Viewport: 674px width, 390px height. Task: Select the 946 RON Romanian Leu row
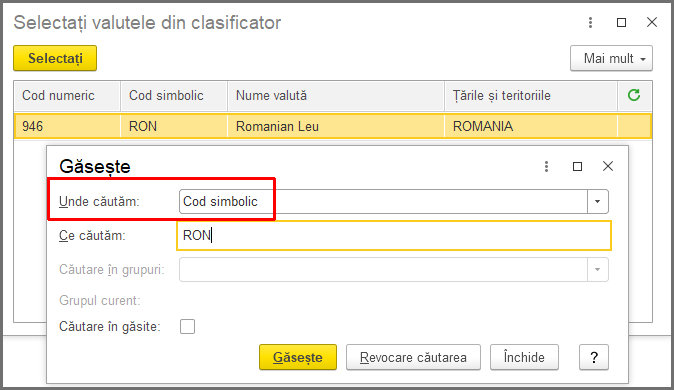pyautogui.click(x=333, y=126)
